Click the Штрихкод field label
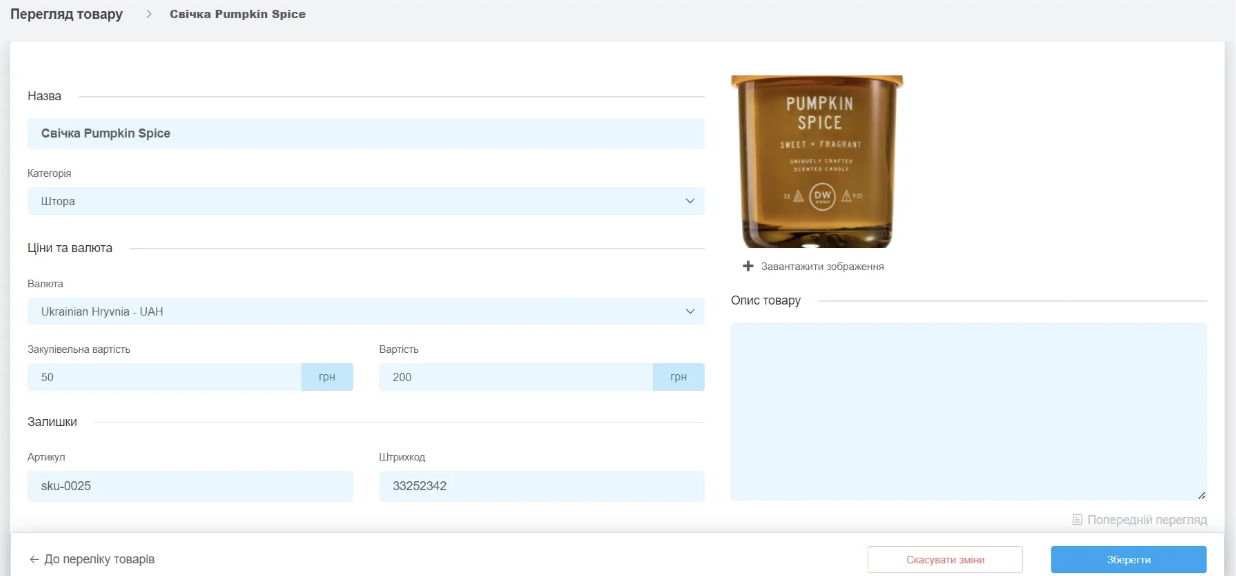This screenshot has width=1236, height=576. 402,457
